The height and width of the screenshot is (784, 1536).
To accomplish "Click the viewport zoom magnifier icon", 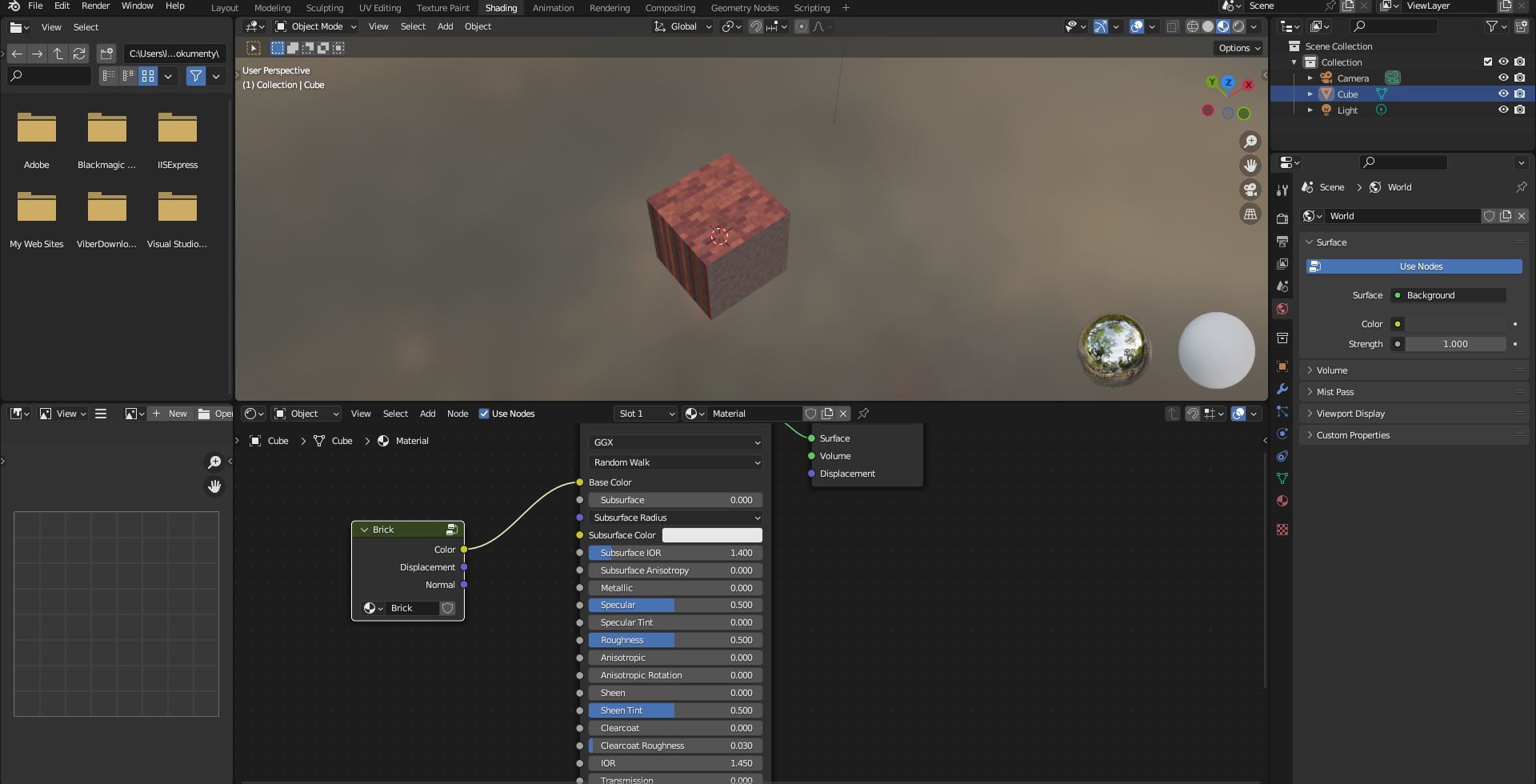I will 1250,142.
